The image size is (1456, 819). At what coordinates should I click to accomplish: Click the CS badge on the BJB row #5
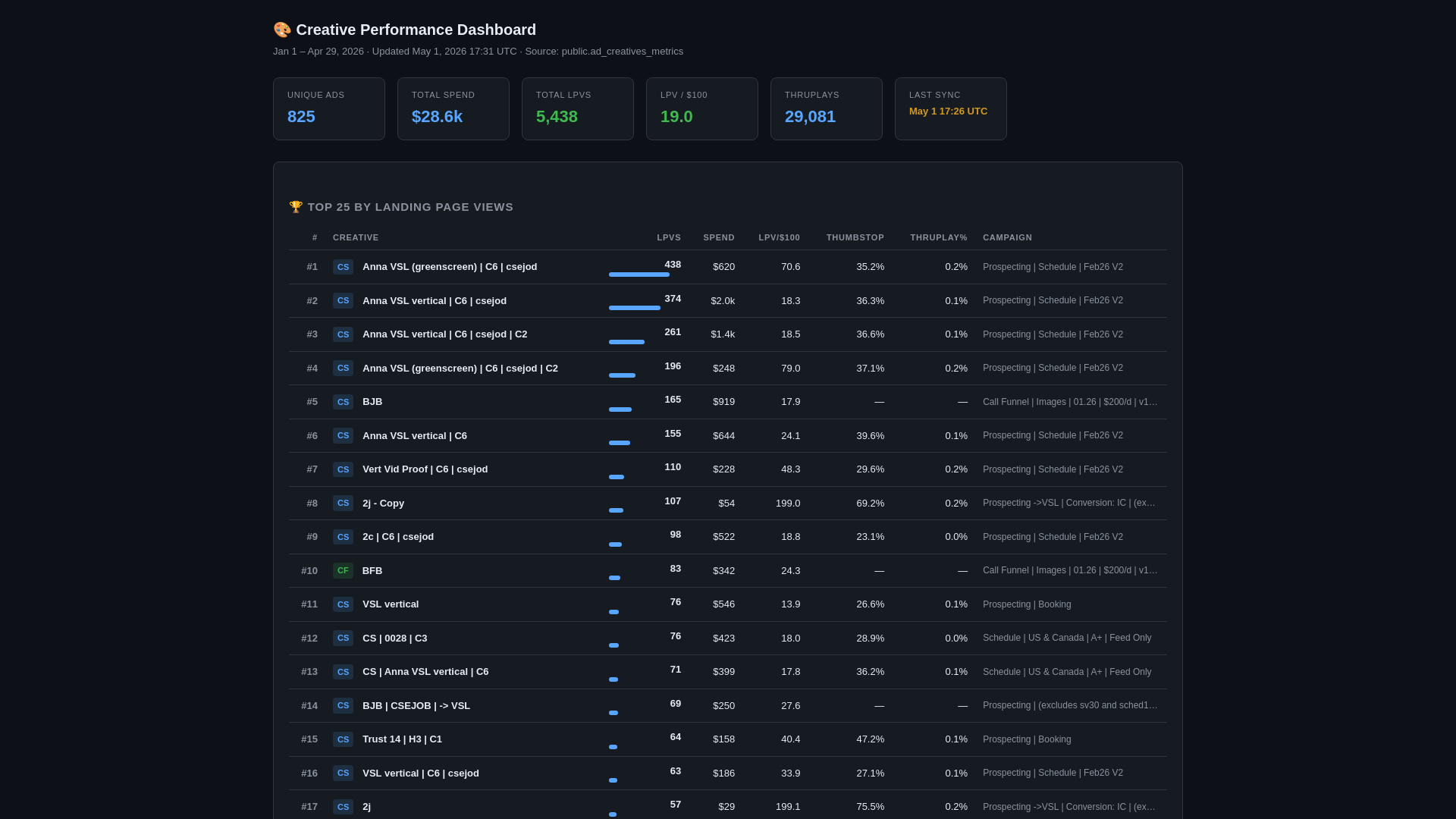tap(343, 402)
